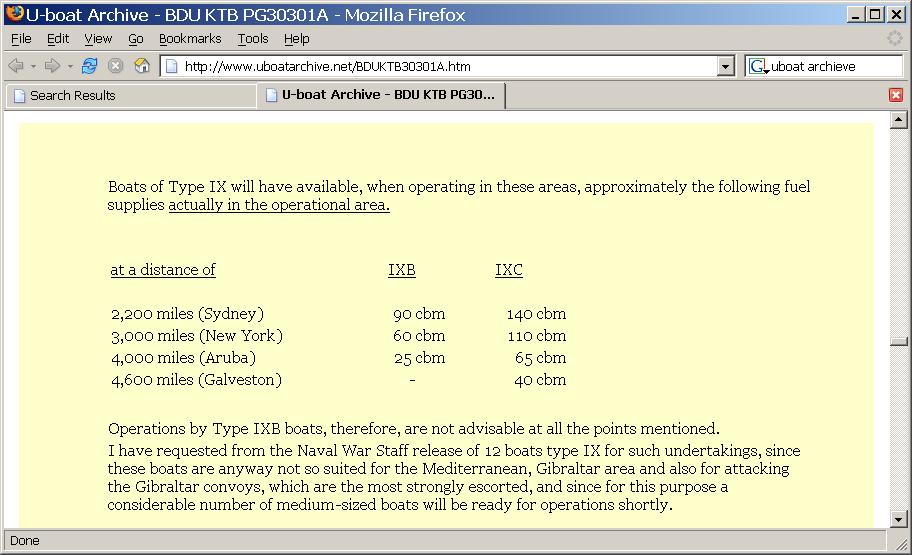The image size is (912, 555).
Task: Click the vertical scrollbar thumb
Action: [898, 341]
